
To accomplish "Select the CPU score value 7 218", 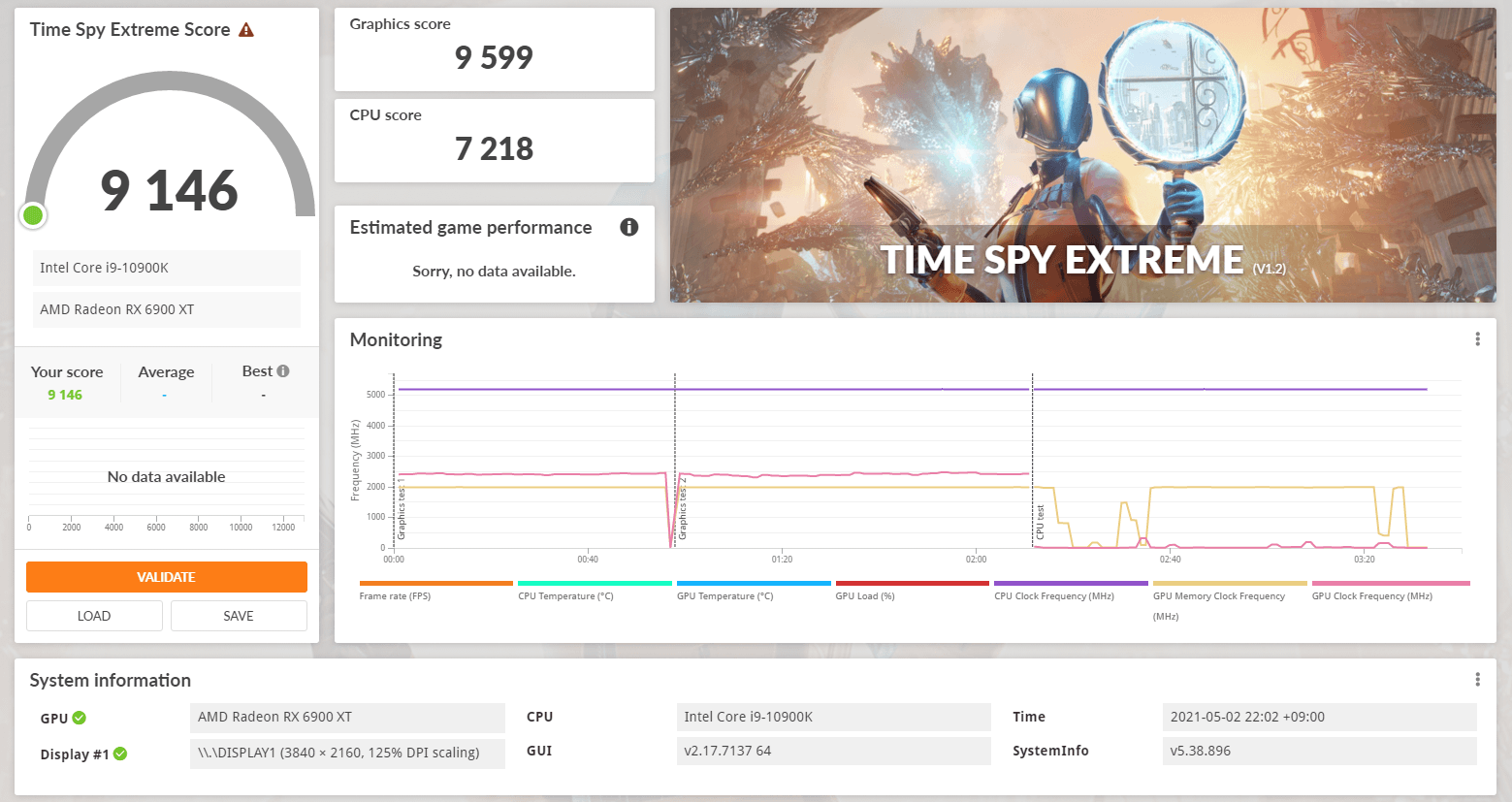I will coord(494,149).
